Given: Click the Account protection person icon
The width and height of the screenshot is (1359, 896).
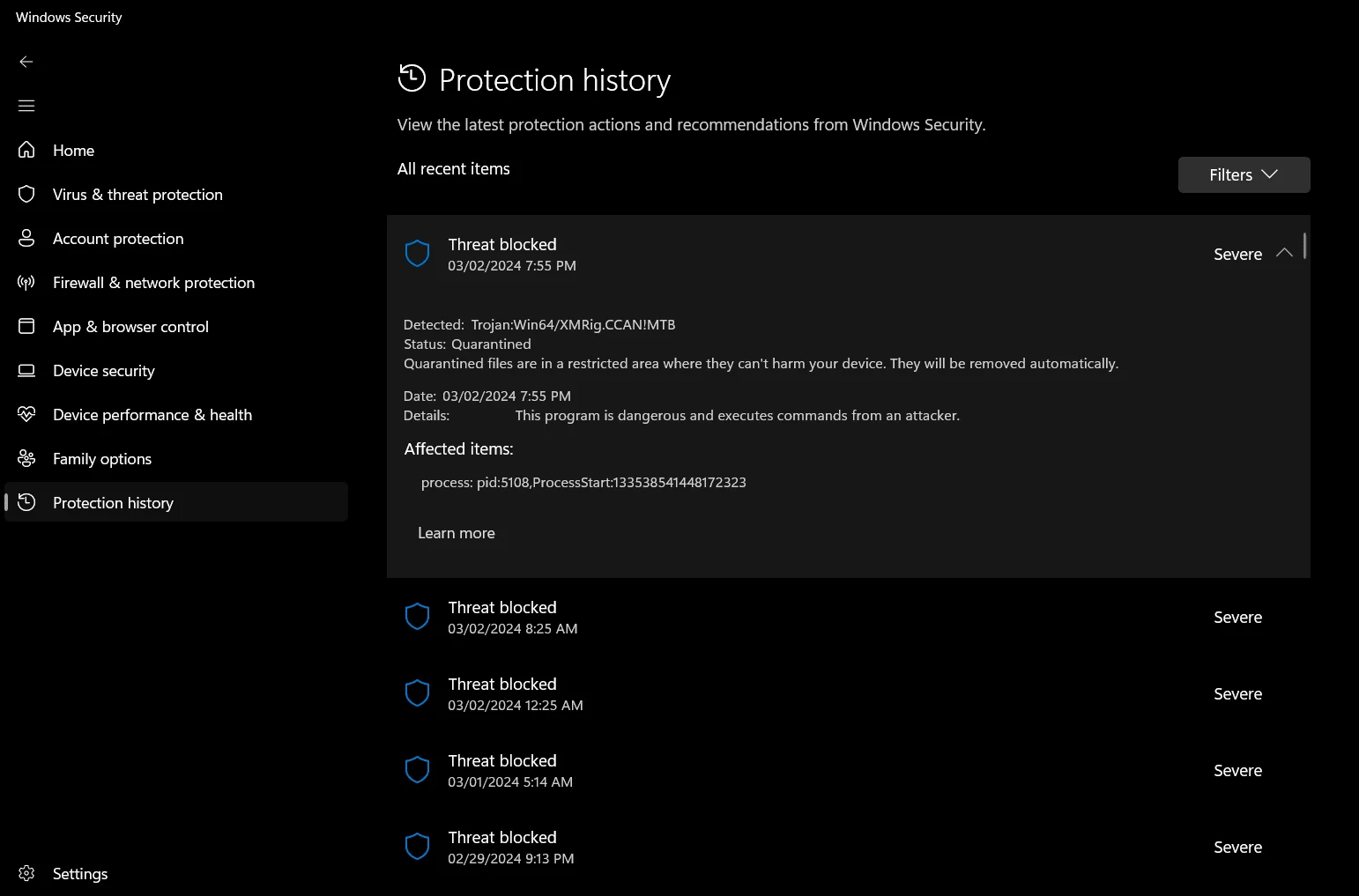Looking at the screenshot, I should tap(26, 238).
